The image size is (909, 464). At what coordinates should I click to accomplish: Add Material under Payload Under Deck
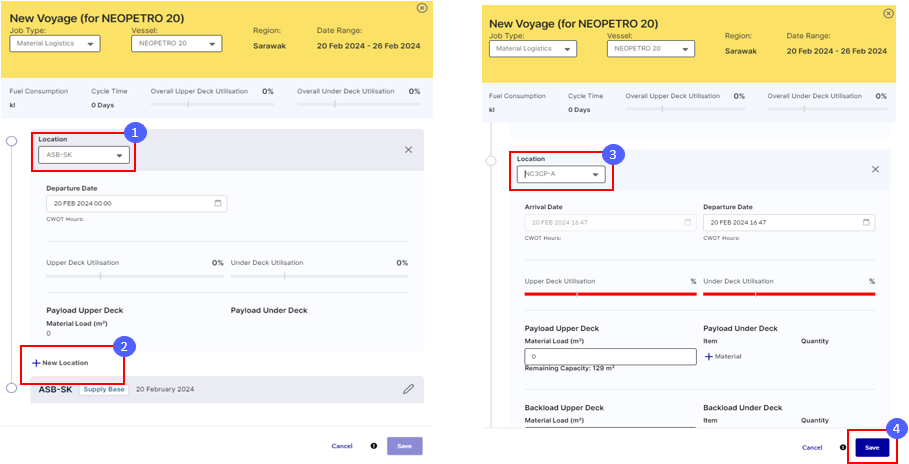[723, 357]
